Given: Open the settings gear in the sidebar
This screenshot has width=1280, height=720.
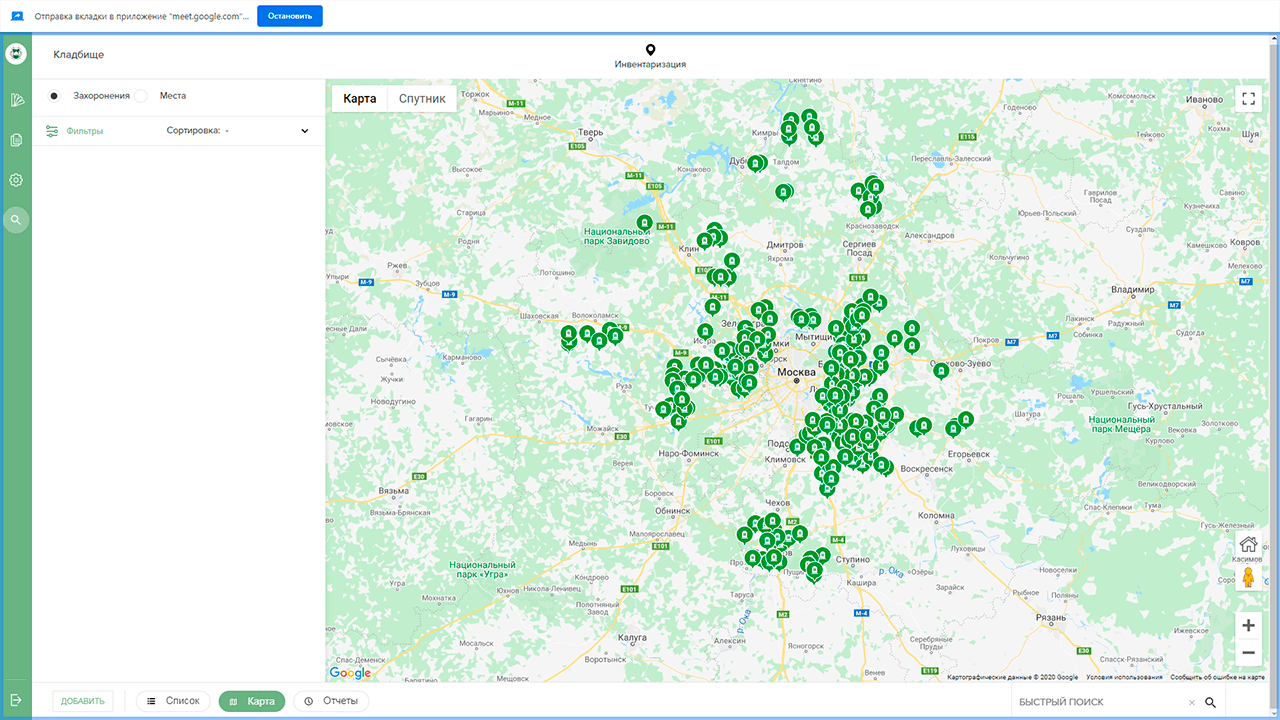Looking at the screenshot, I should click(x=16, y=180).
